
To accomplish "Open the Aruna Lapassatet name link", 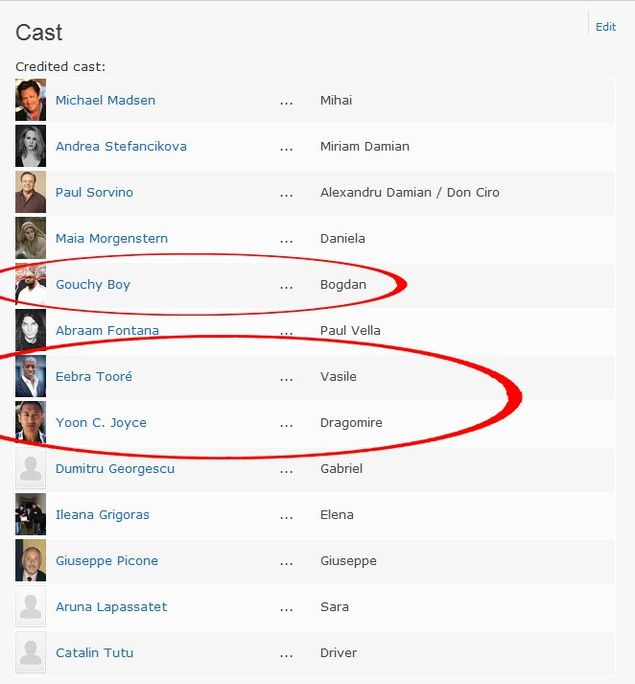I will (111, 607).
